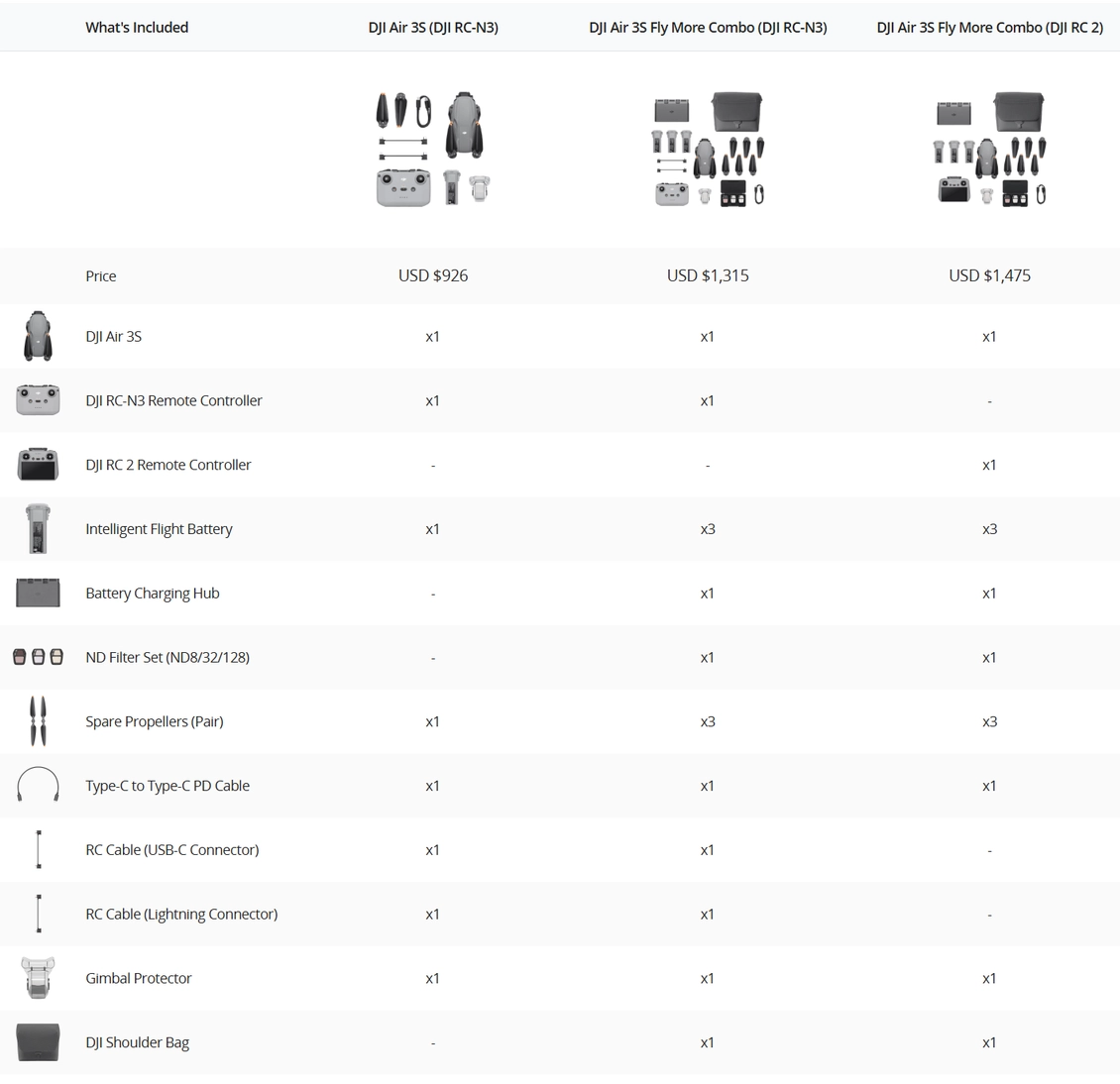Click the Intelligent Flight Battery icon
Screen dimensions: 1120x1084
(x=38, y=529)
